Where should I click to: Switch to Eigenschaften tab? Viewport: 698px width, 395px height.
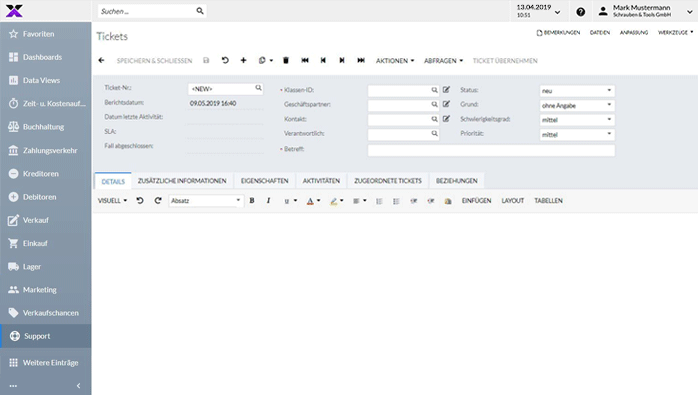(264, 181)
